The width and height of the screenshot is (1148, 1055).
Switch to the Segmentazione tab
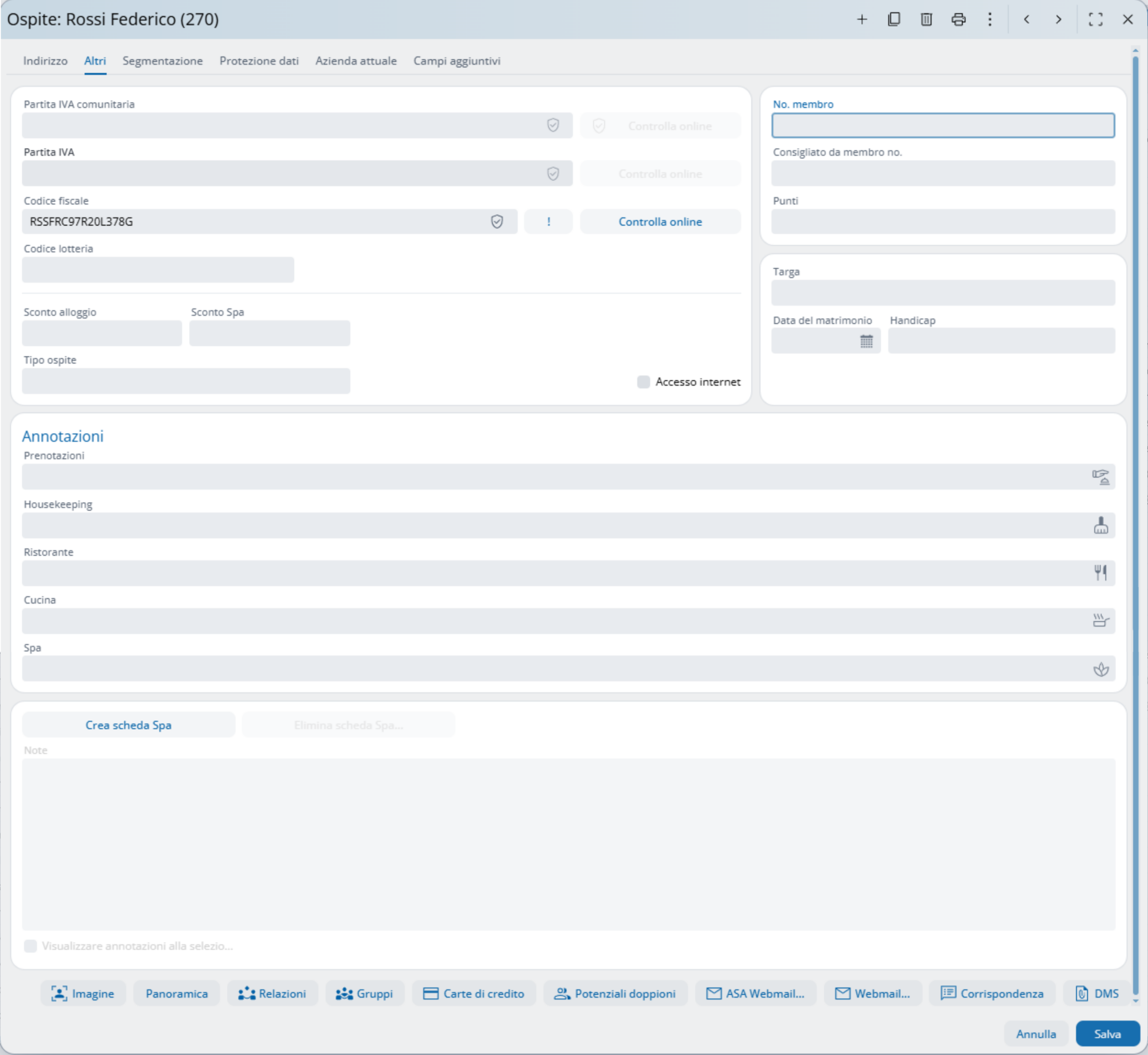(162, 61)
